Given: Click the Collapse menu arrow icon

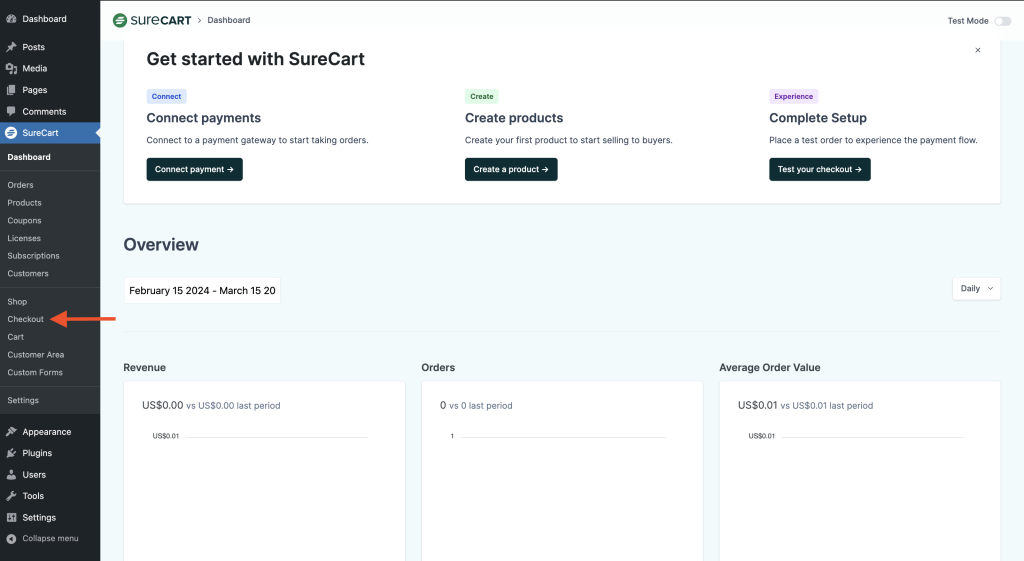Looking at the screenshot, I should click(11, 539).
